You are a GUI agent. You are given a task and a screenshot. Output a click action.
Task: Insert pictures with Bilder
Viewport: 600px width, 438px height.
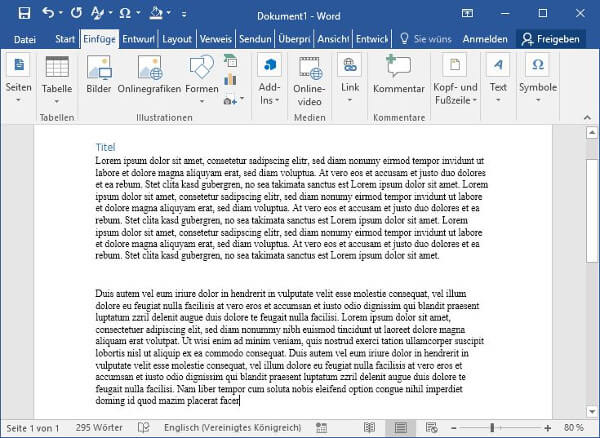pos(99,75)
